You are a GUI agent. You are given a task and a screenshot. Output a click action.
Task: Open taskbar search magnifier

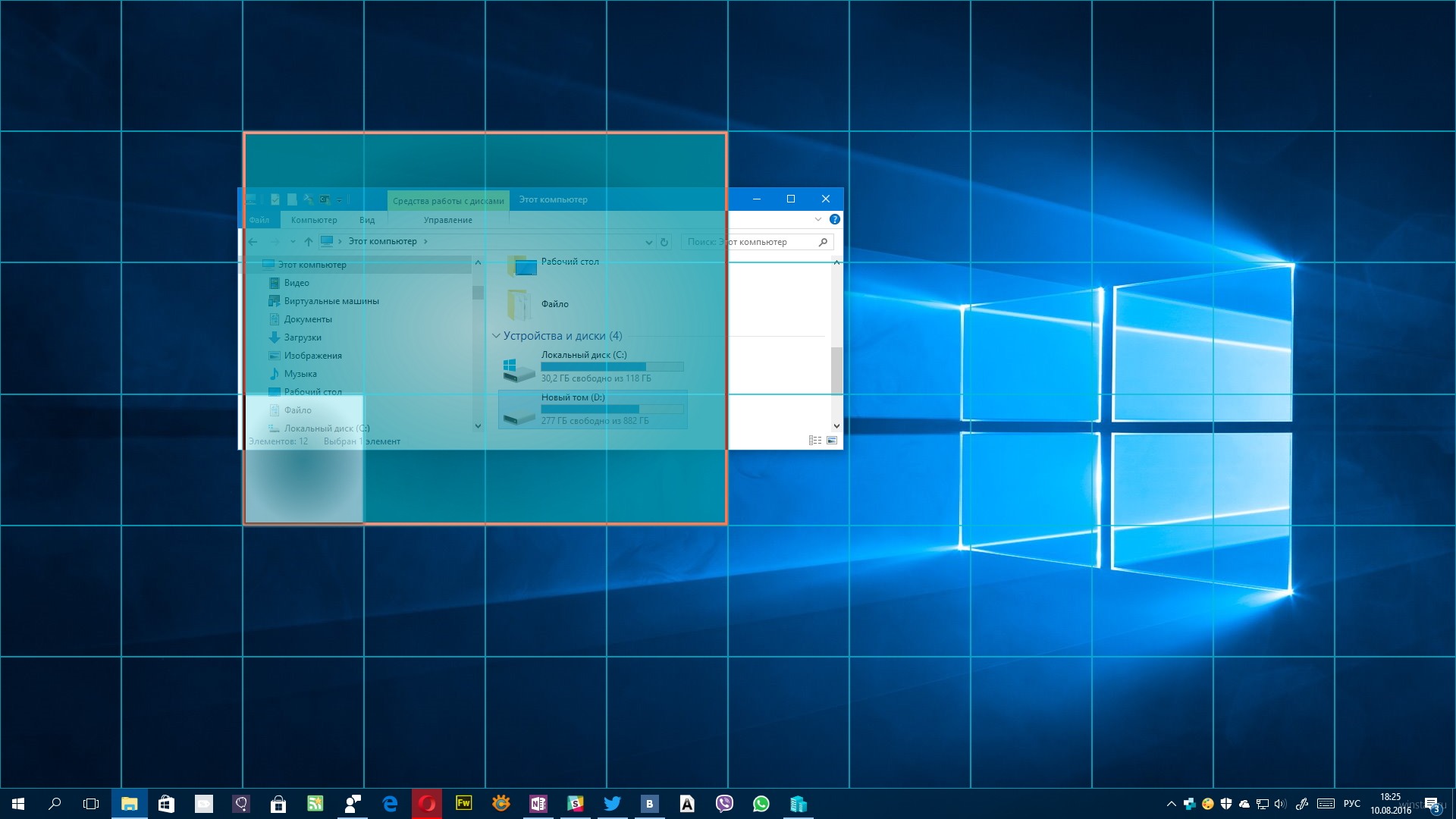click(55, 804)
